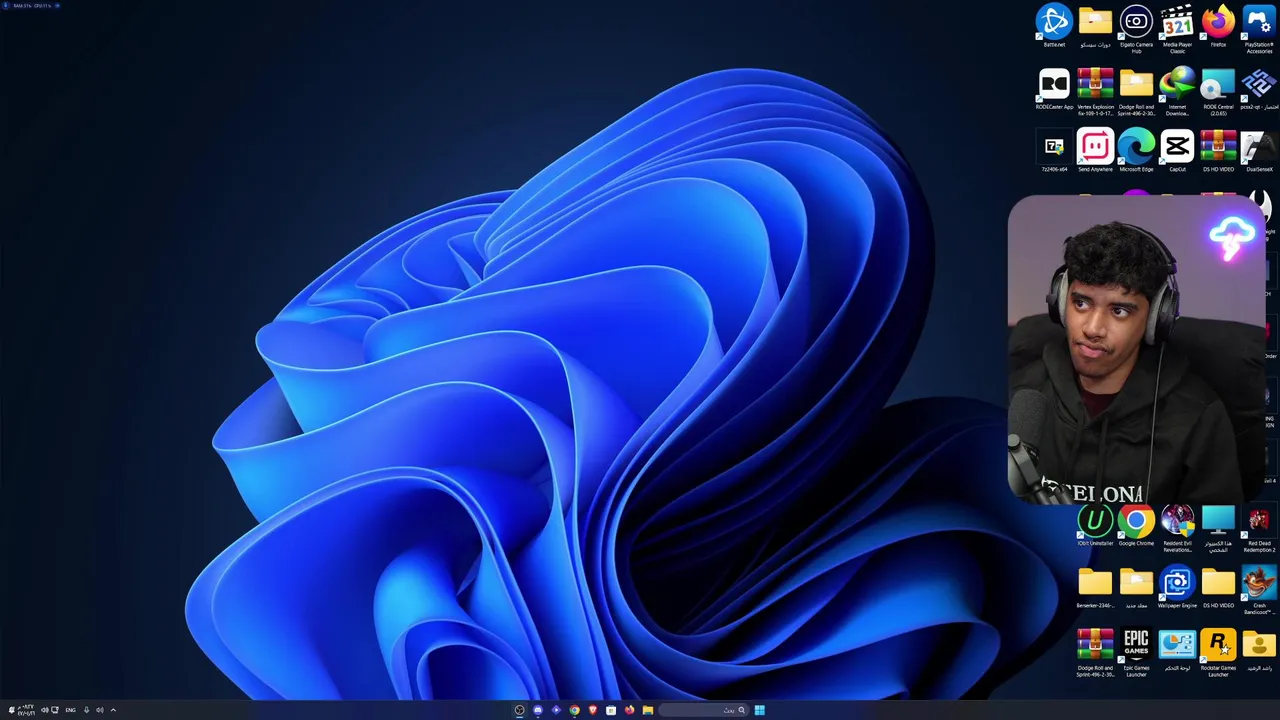Select the DS HD VIDEO yellow folder
Image resolution: width=1280 pixels, height=720 pixels.
1218,587
